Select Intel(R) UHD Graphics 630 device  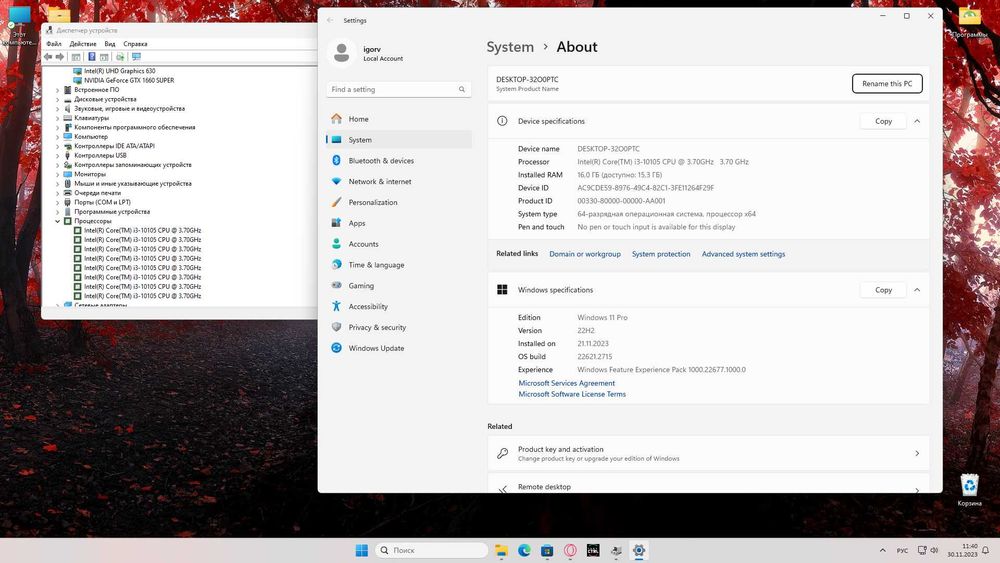click(x=119, y=71)
